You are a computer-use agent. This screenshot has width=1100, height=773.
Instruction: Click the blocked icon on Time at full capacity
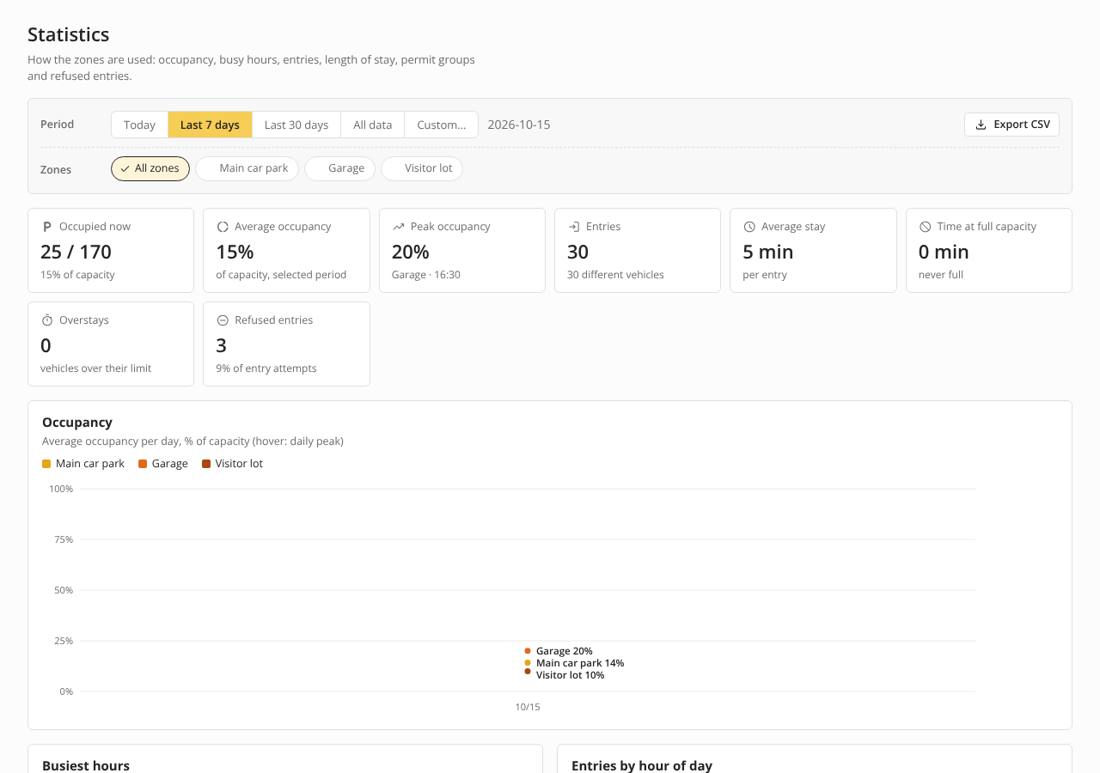pyautogui.click(x=925, y=227)
